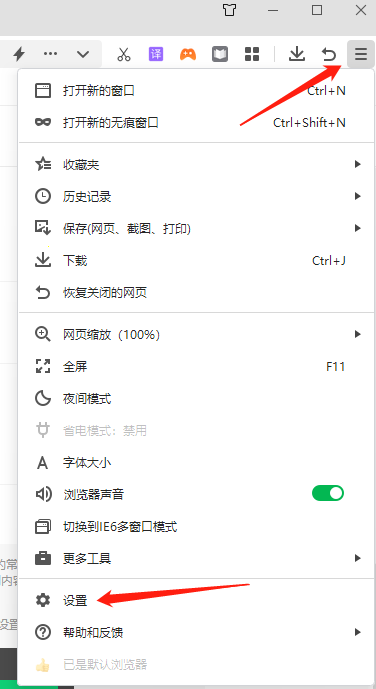
Task: Expand the 更多工具 submenu arrow
Action: coord(358,558)
